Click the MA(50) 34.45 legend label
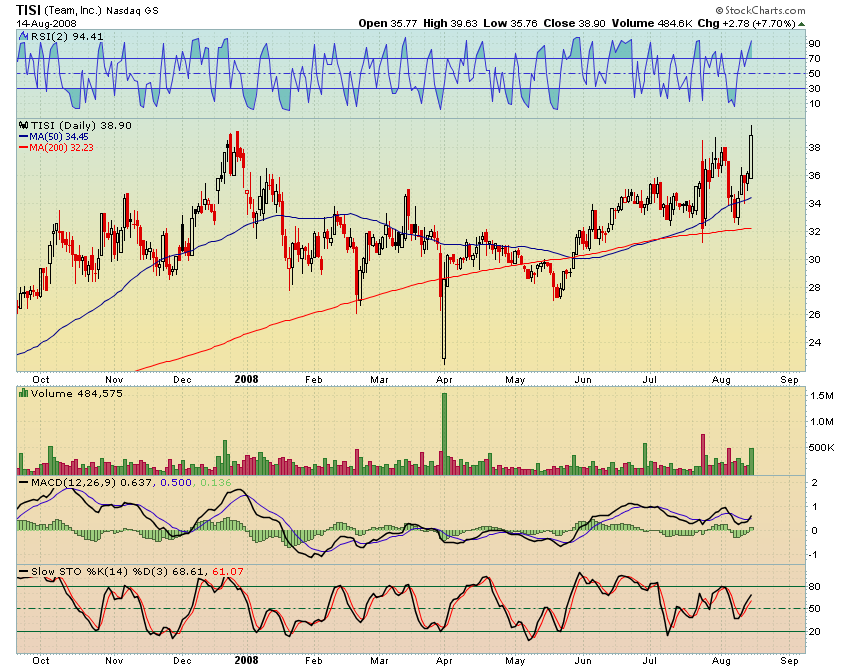The width and height of the screenshot is (850, 668). (x=59, y=137)
